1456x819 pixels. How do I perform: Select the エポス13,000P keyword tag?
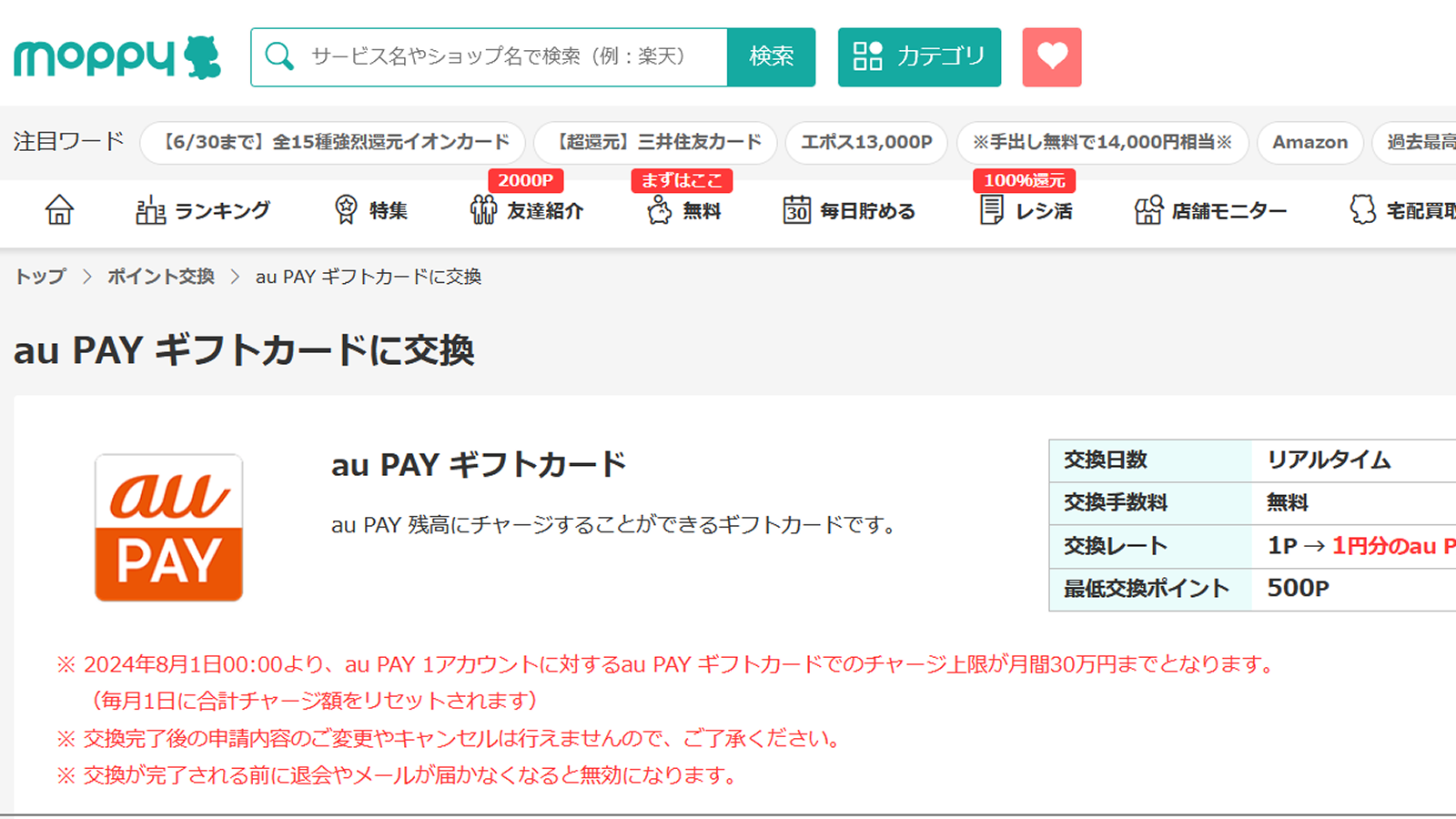coord(865,142)
